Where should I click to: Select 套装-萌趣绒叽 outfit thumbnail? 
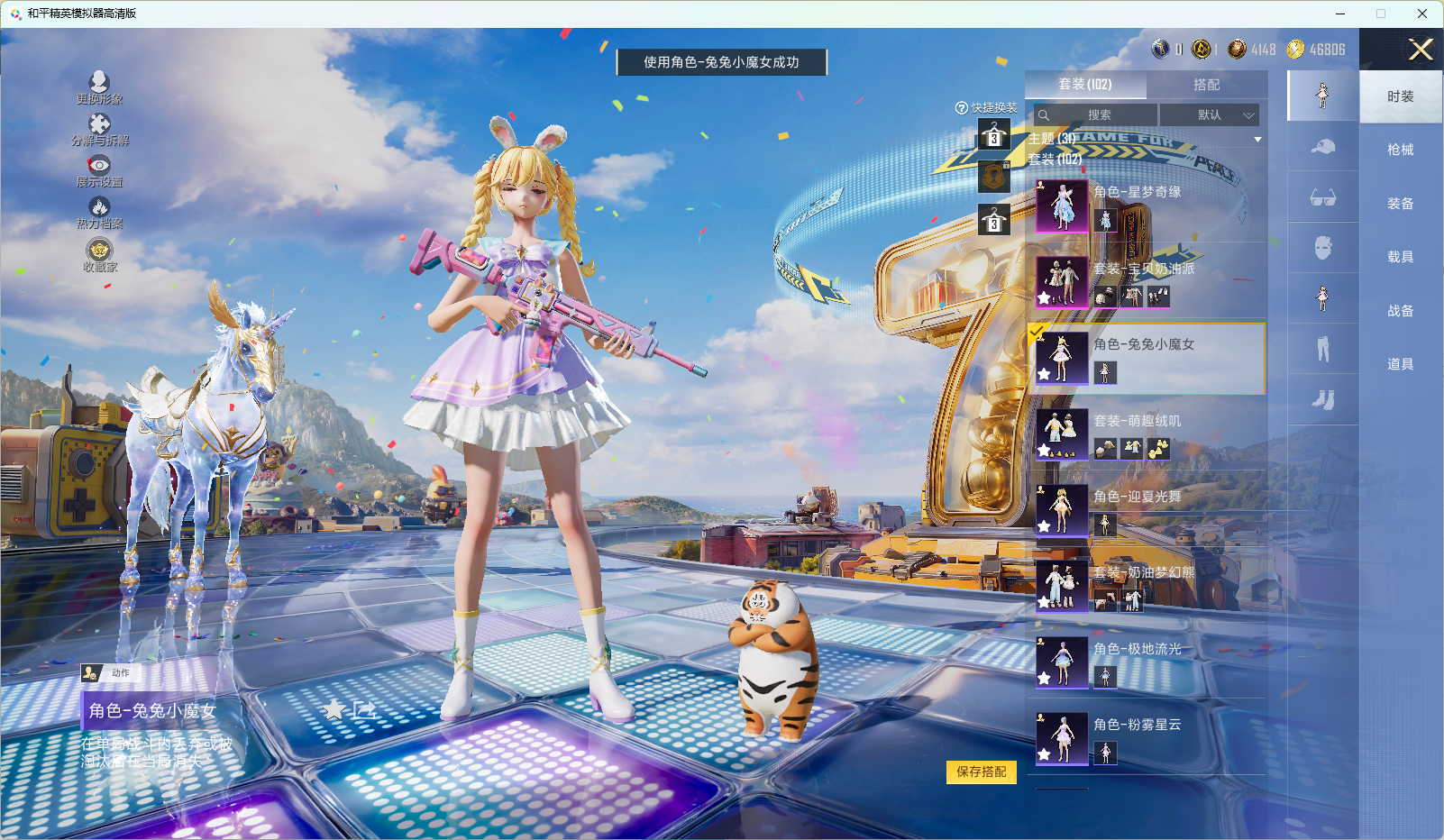tap(1062, 434)
